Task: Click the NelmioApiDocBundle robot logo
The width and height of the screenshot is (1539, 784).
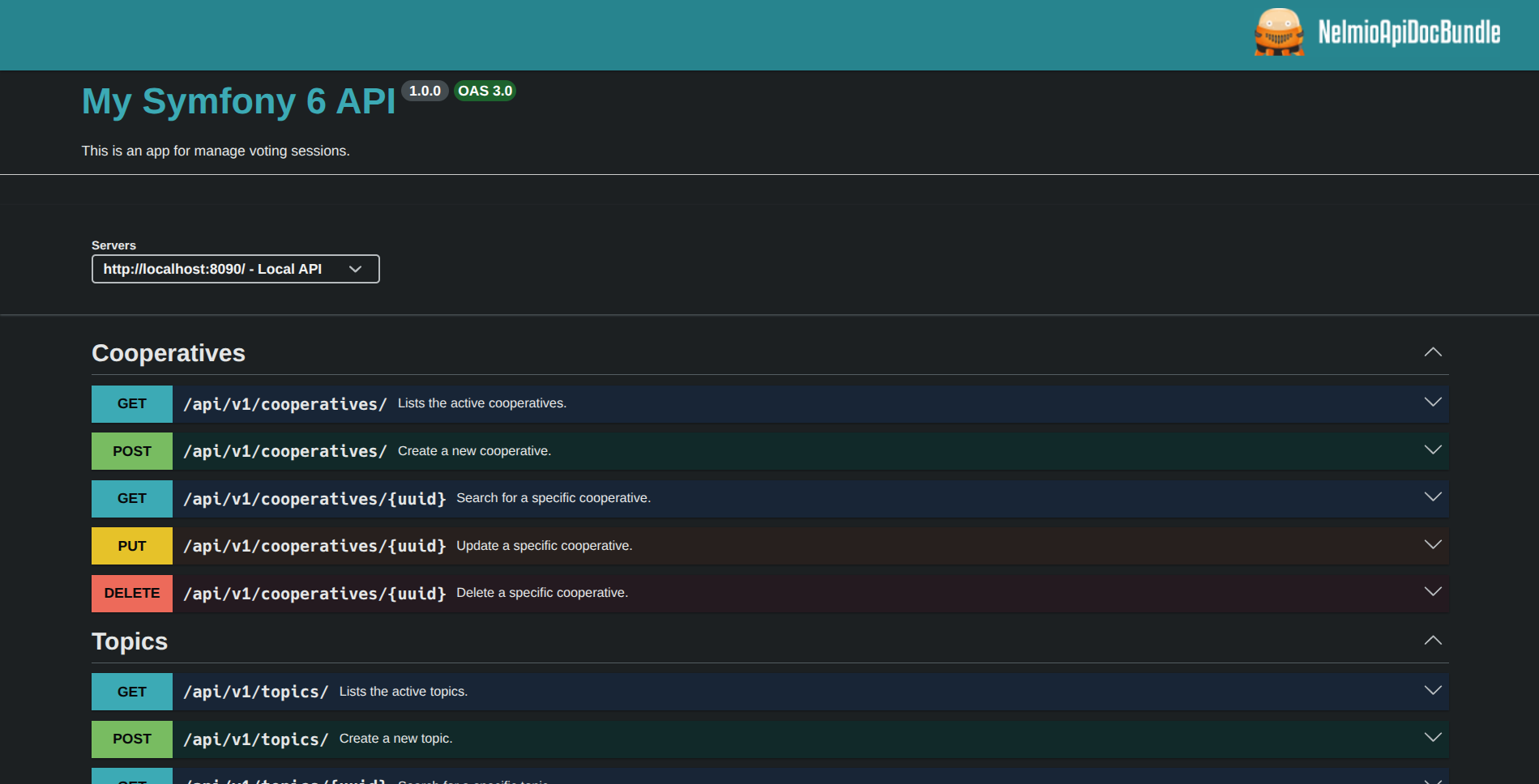Action: 1278,32
